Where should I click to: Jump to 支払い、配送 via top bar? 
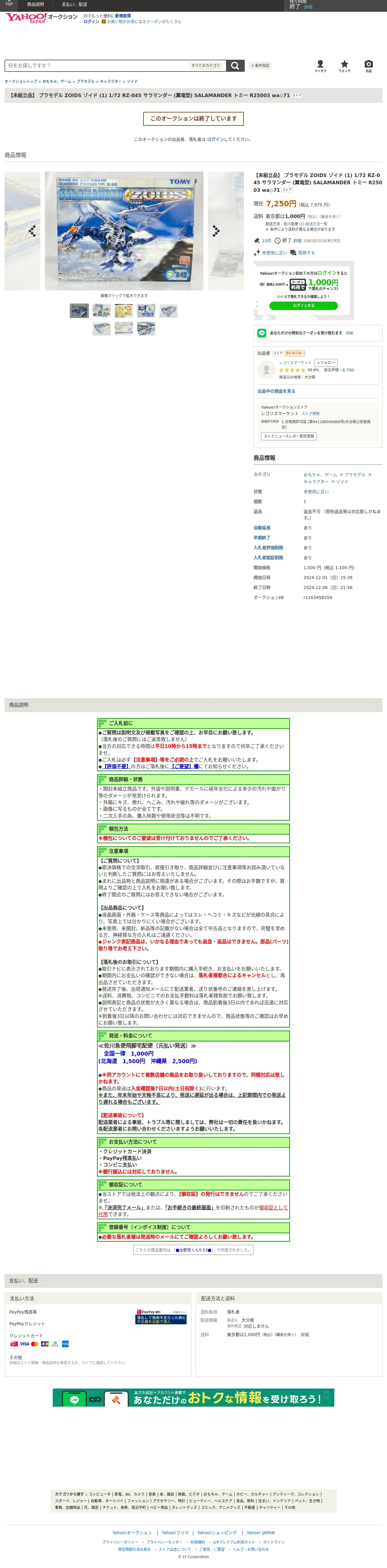(74, 4)
